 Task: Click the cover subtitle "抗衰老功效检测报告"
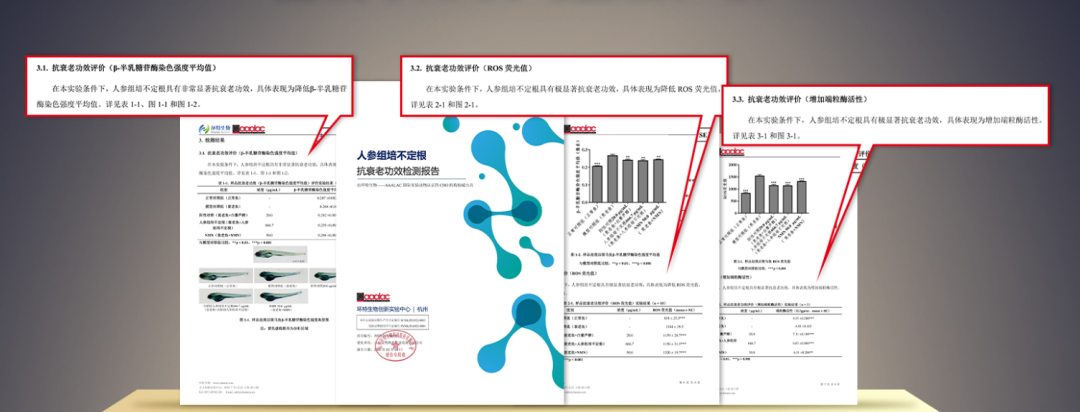pyautogui.click(x=397, y=171)
